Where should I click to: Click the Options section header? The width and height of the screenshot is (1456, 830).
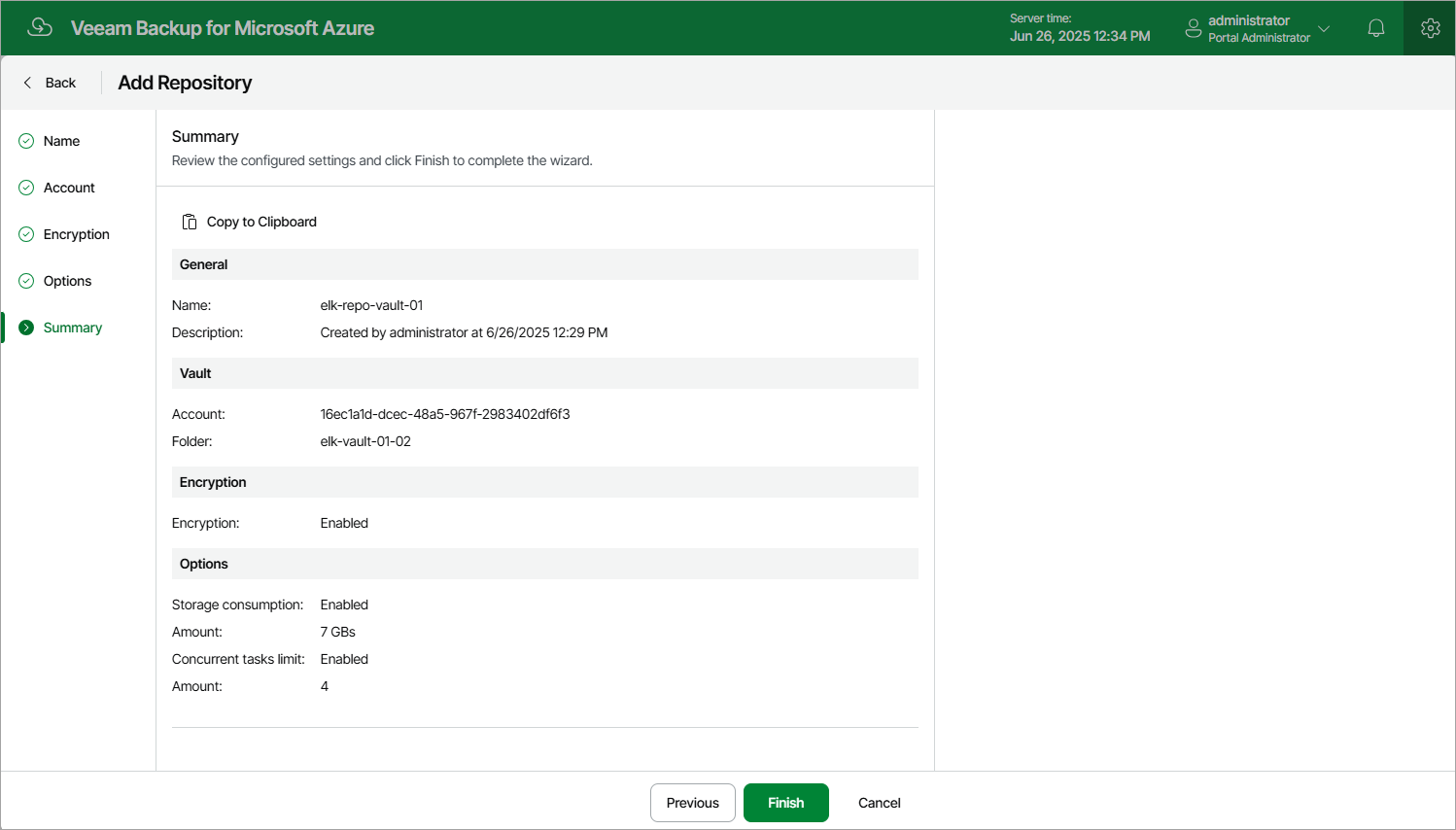coord(545,564)
